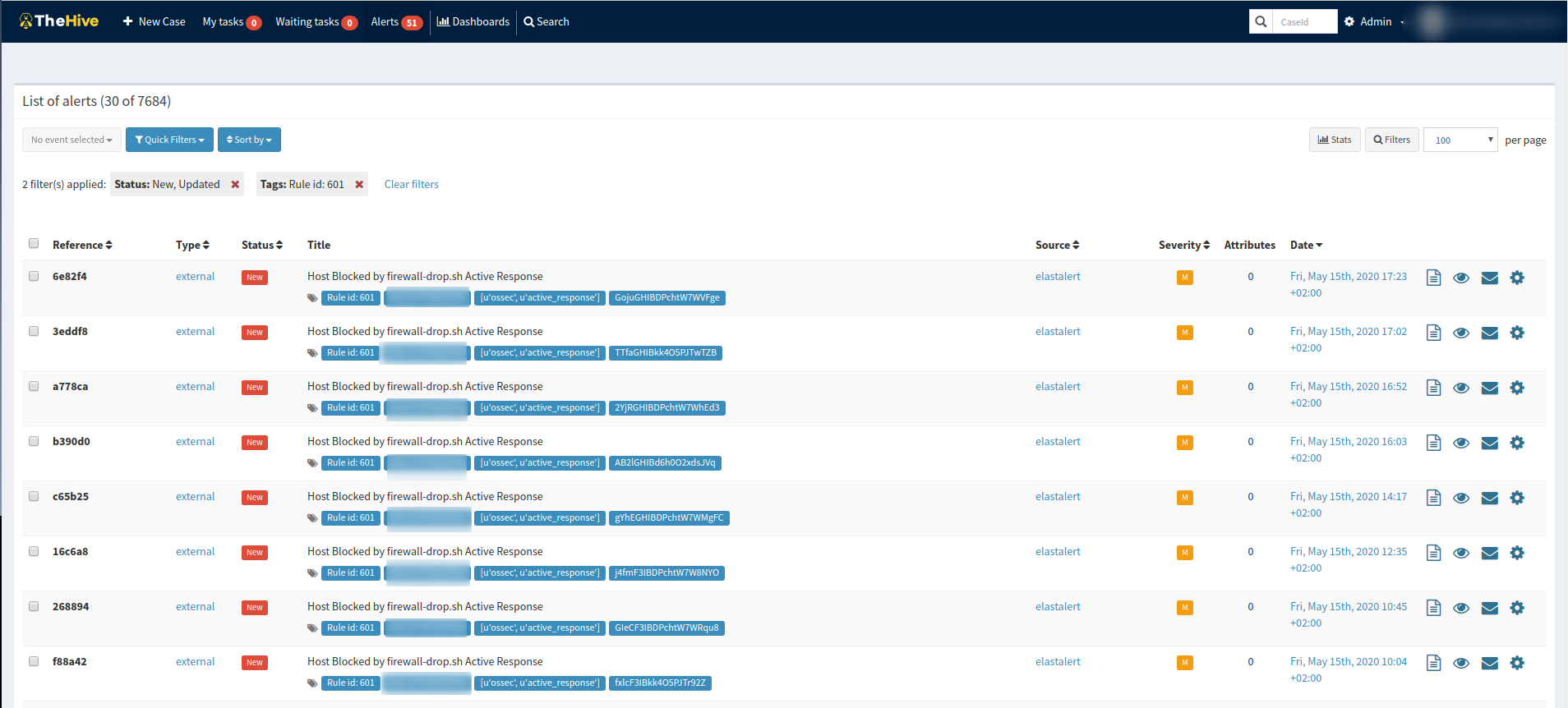Preview alert 268894 using the eye icon
Screen dimensions: 1568x708
pyautogui.click(x=1461, y=609)
